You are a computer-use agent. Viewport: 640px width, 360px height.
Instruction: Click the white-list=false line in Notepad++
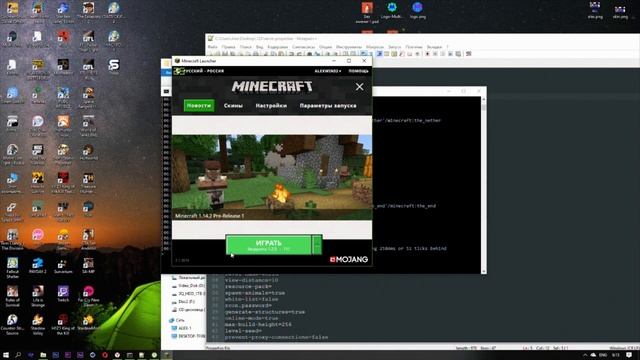click(251, 299)
